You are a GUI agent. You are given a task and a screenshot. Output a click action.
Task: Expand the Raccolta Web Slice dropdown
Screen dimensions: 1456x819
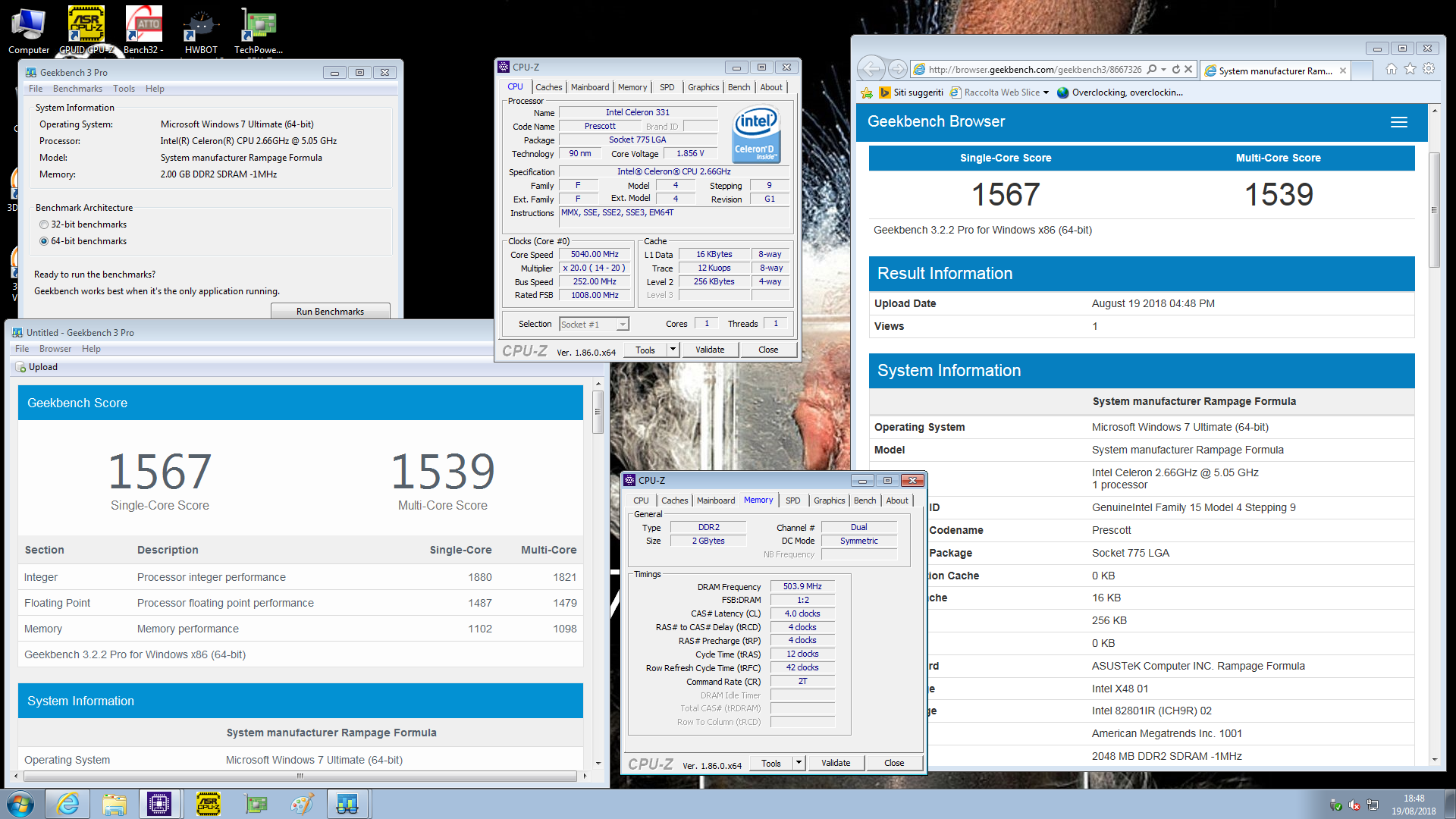pos(1046,93)
